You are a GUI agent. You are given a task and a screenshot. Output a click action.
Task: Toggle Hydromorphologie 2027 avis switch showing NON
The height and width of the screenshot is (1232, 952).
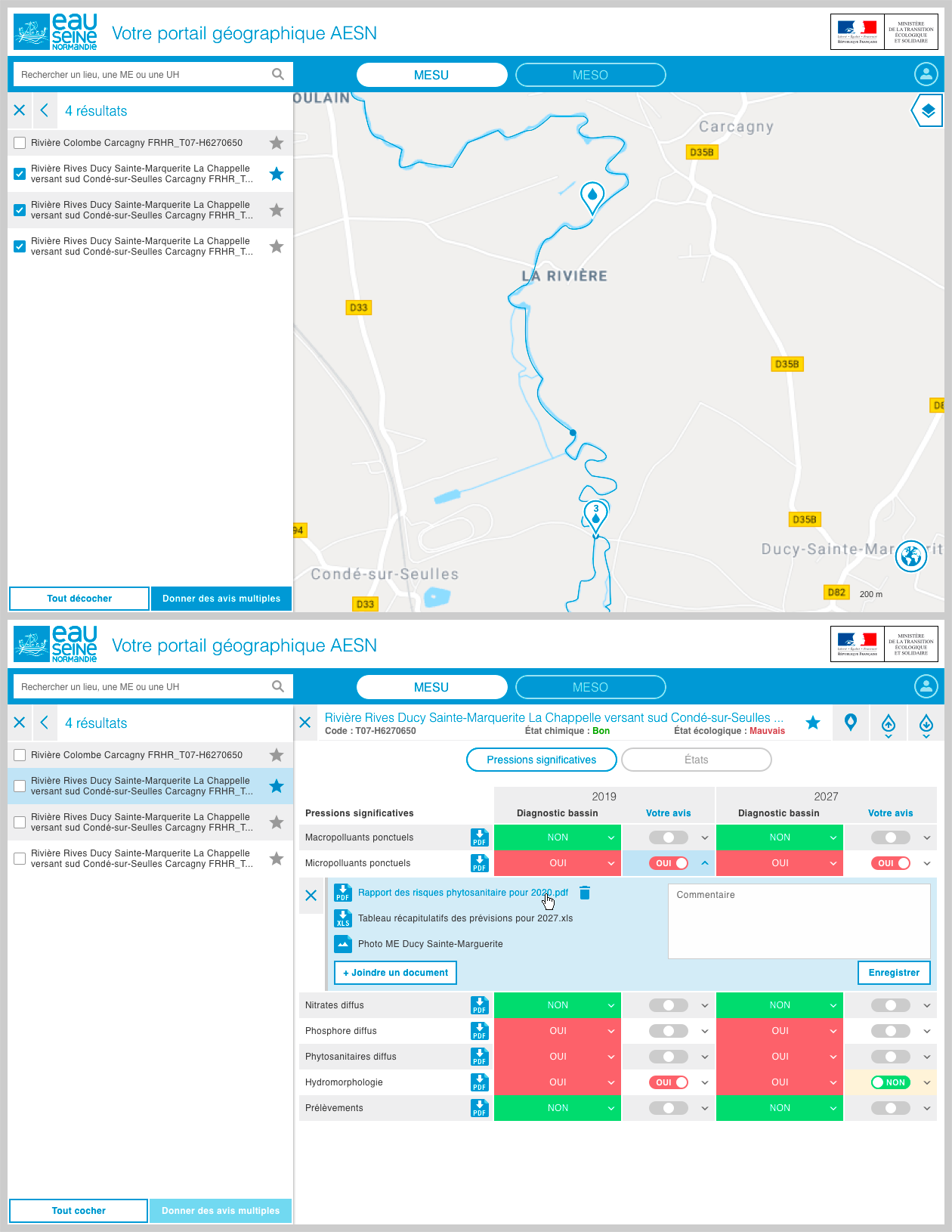(x=890, y=1082)
